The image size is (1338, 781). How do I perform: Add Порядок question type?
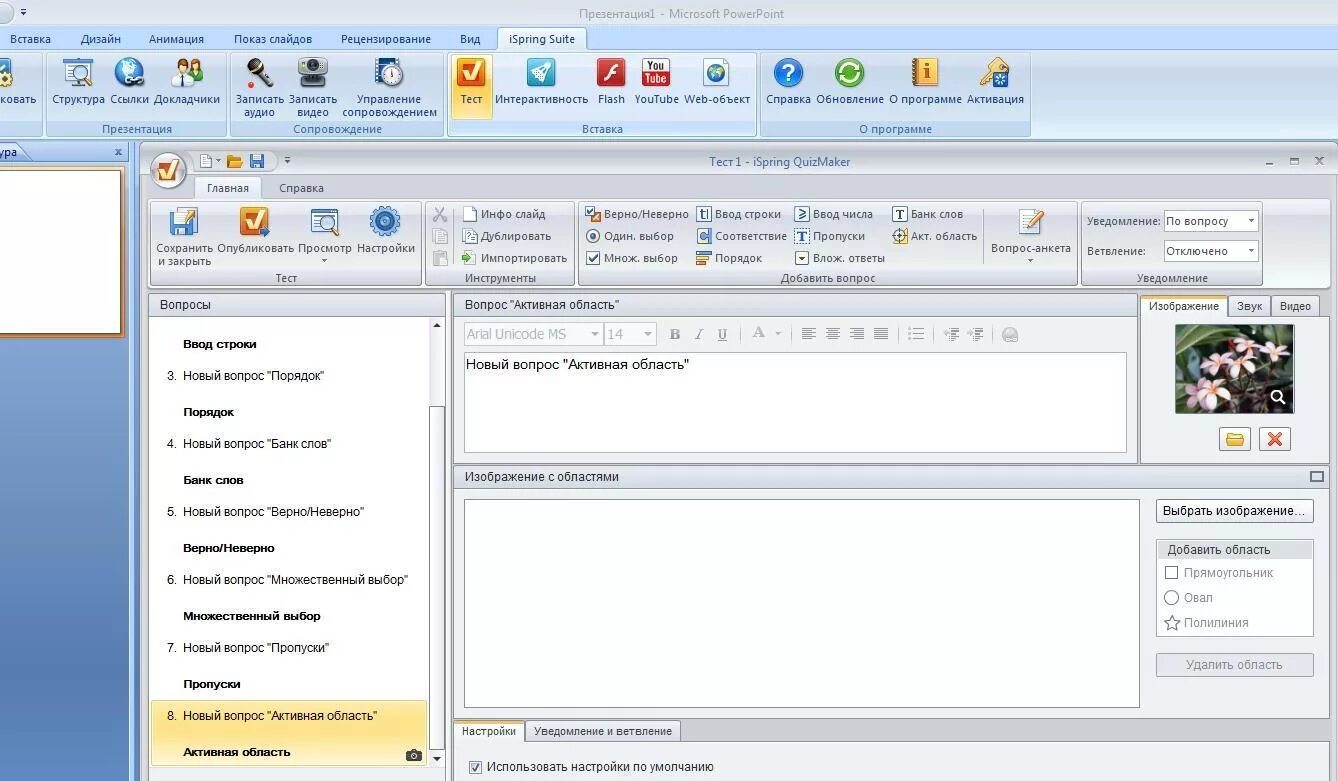point(729,258)
